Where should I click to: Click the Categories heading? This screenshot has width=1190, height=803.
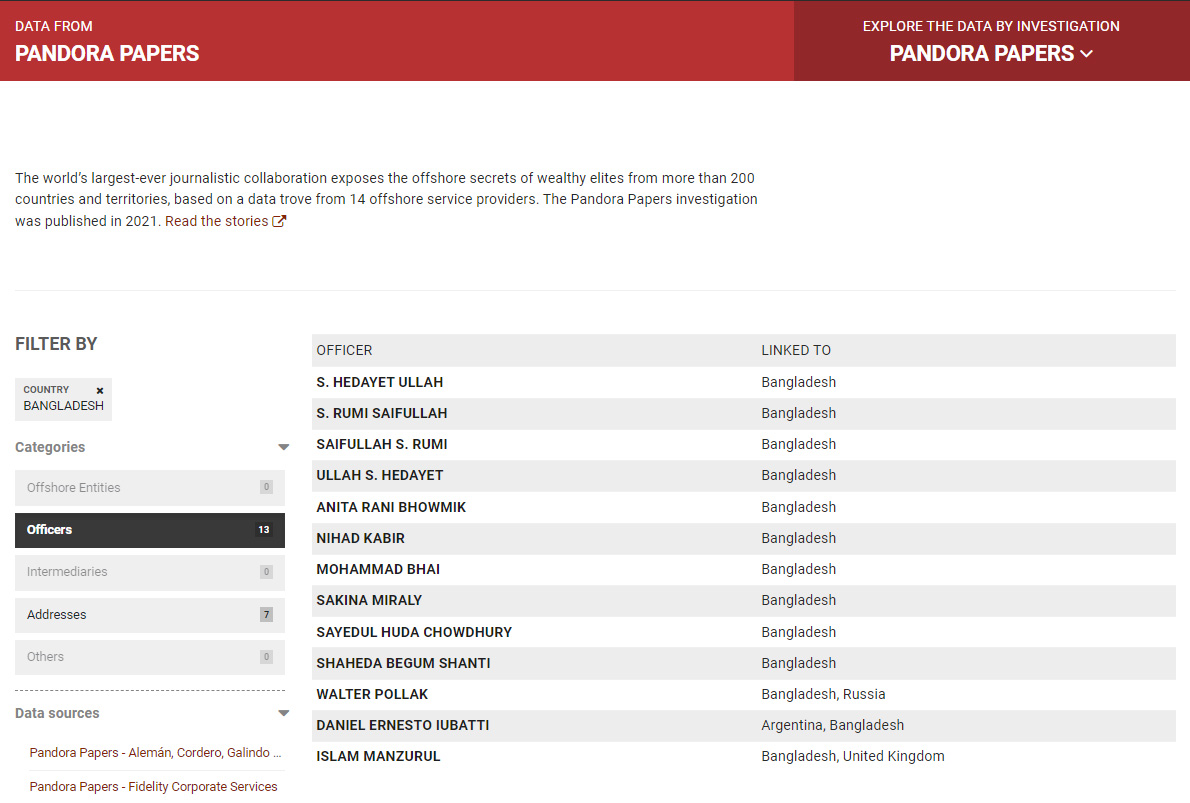pyautogui.click(x=50, y=447)
